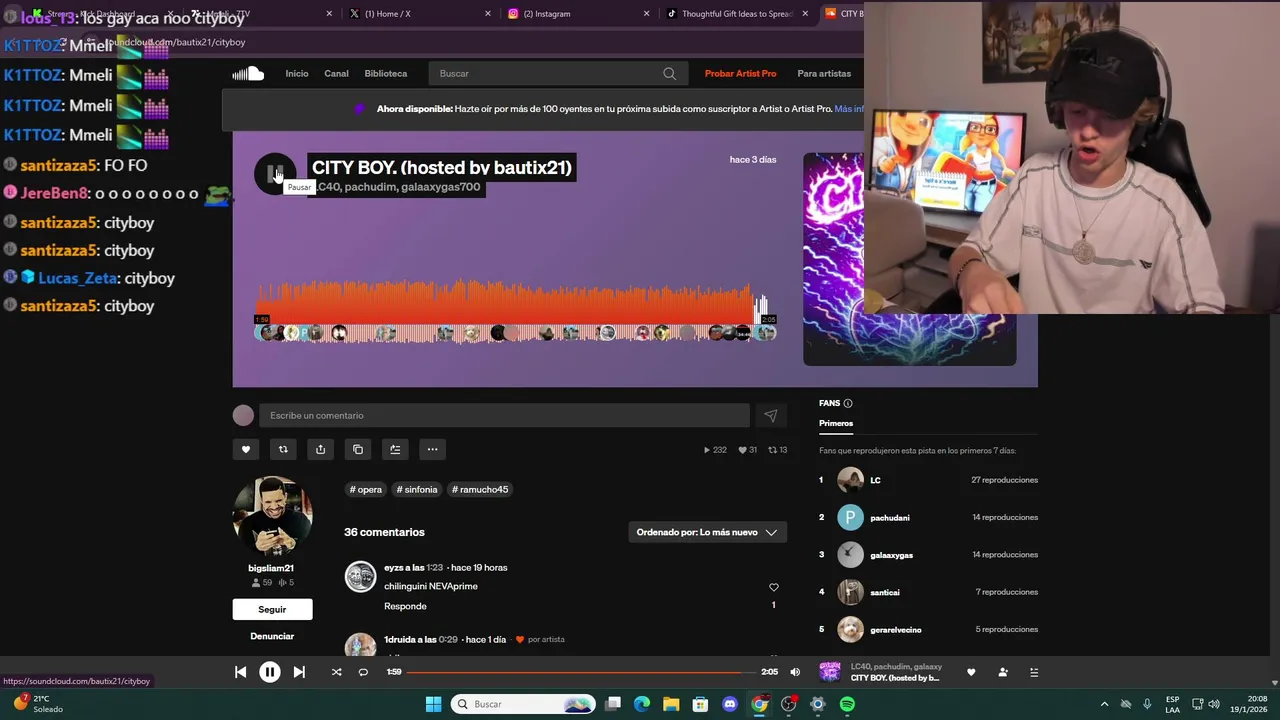
Task: Seek on the bottom player progress bar
Action: [x=580, y=672]
